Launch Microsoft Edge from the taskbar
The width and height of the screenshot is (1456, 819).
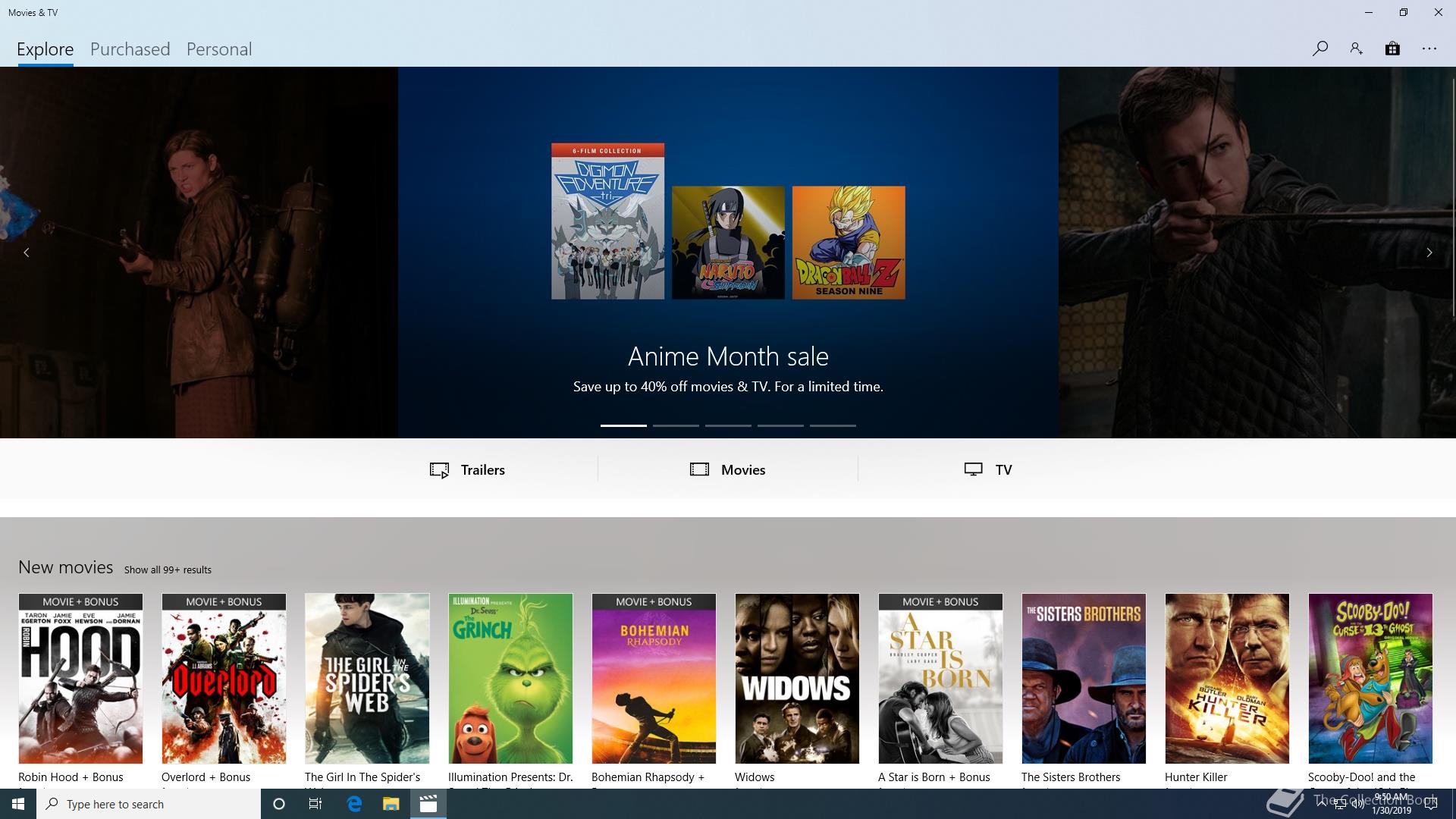click(x=354, y=804)
